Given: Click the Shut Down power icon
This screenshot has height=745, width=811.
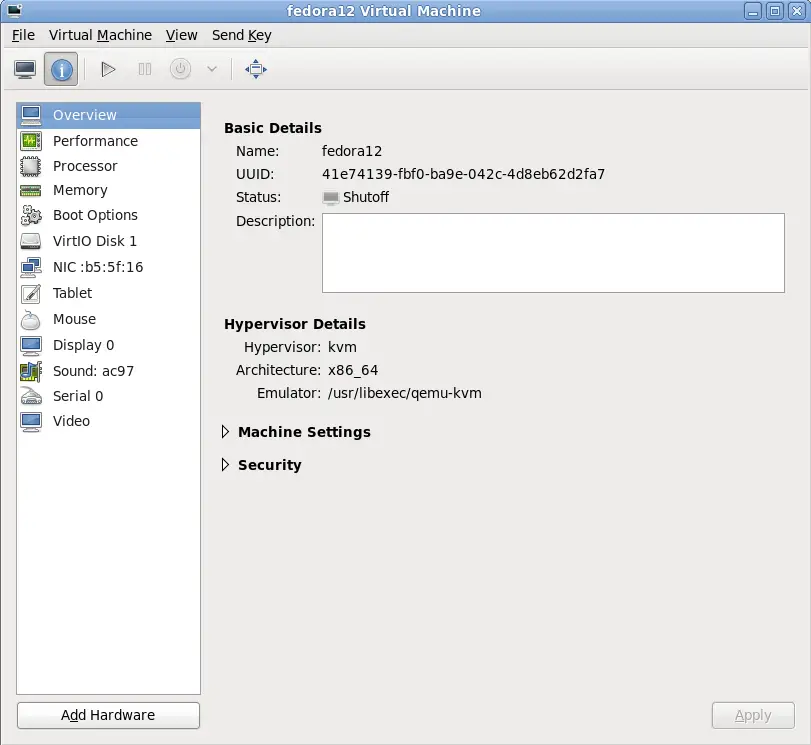Looking at the screenshot, I should (x=180, y=69).
